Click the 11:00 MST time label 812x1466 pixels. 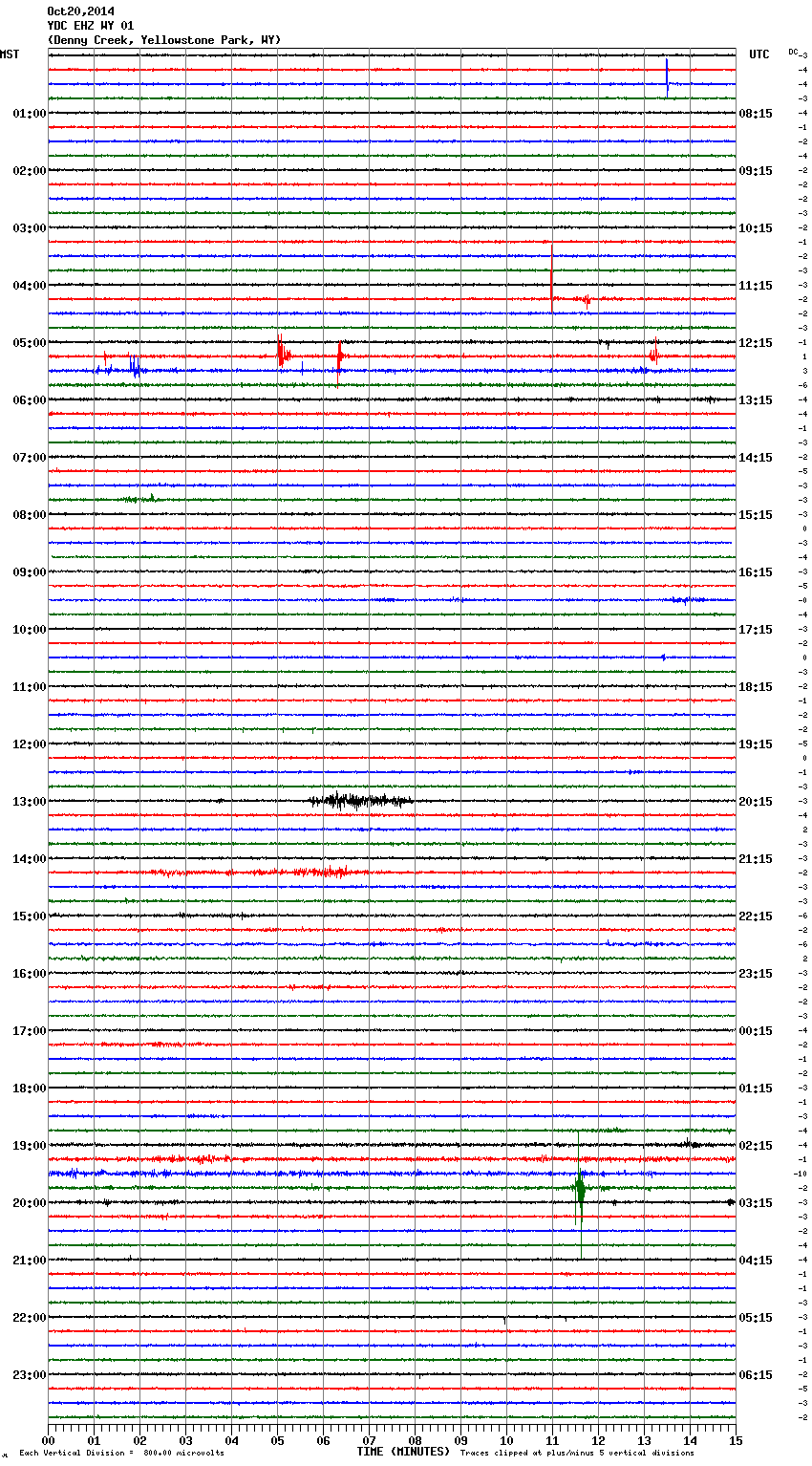click(29, 687)
